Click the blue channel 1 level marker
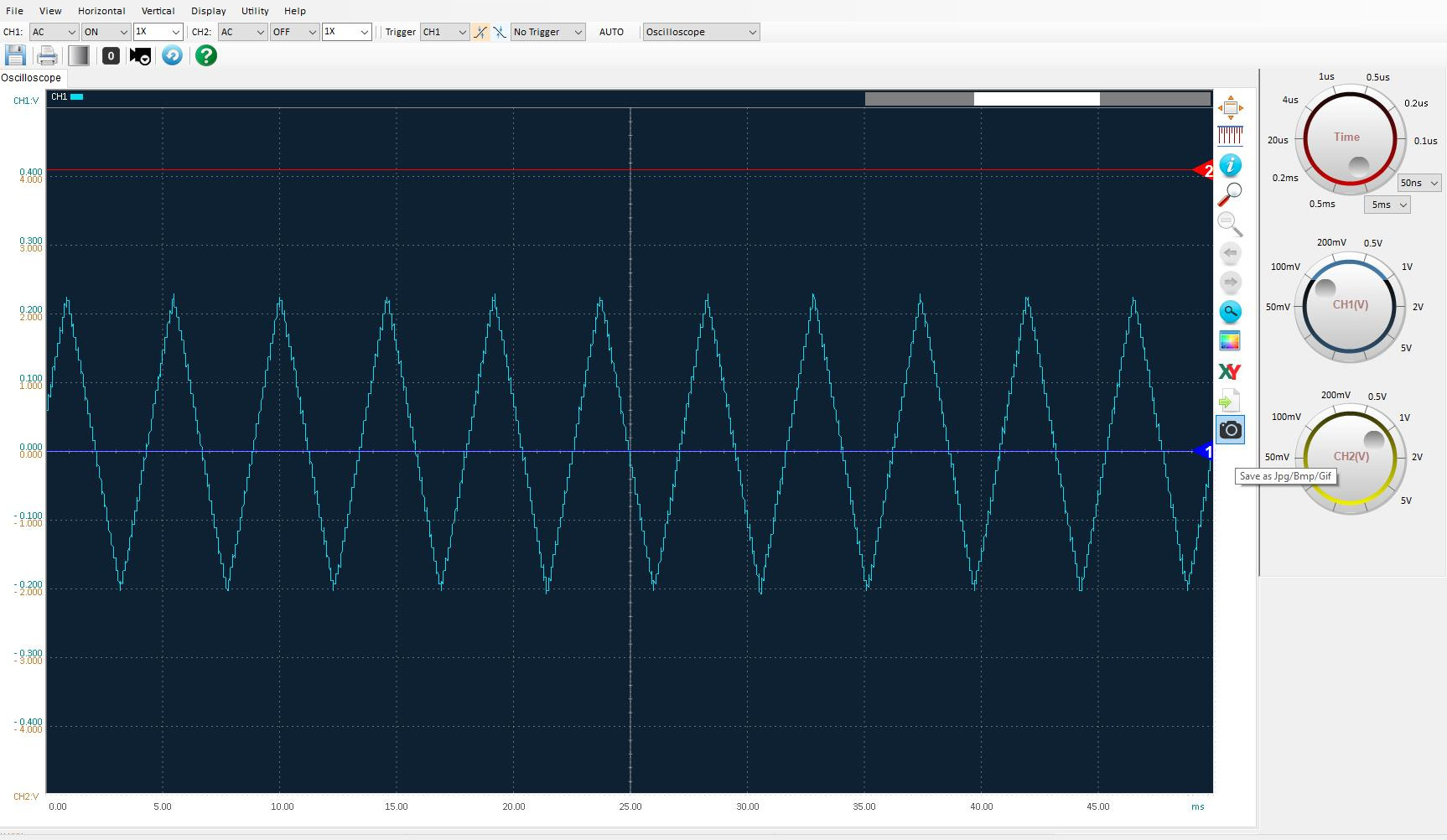 click(x=1204, y=451)
